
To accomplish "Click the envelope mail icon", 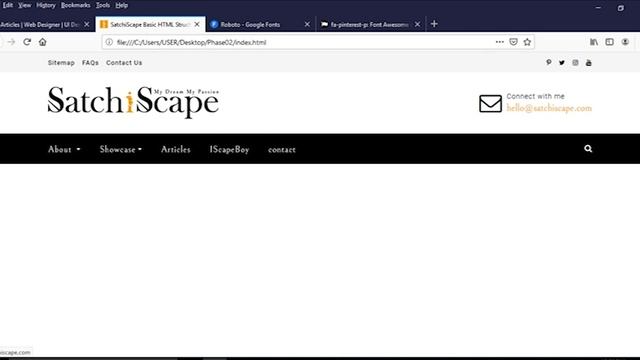I will pos(490,104).
